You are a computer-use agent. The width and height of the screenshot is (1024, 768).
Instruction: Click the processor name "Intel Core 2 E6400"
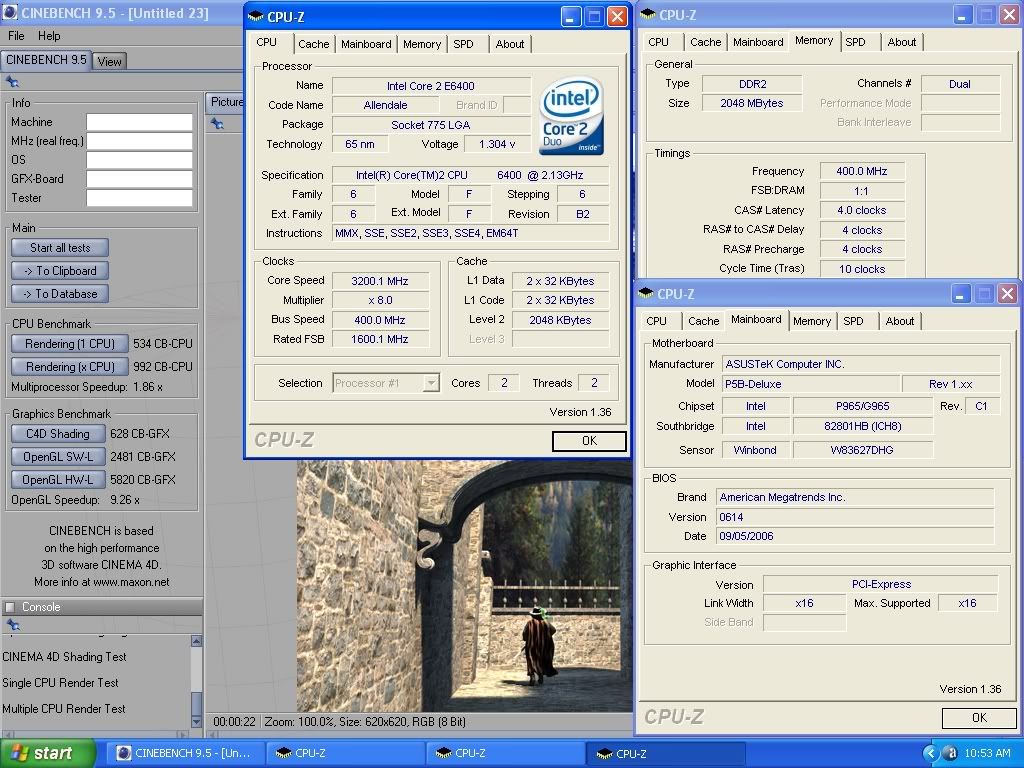430,86
